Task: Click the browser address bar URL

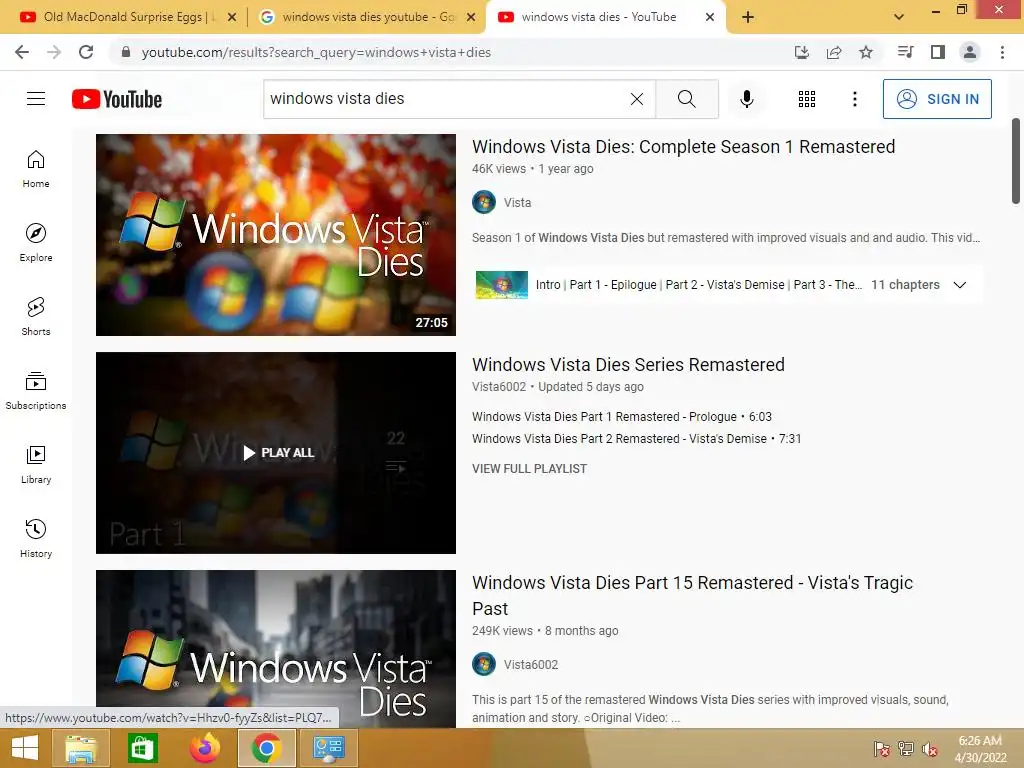Action: click(x=316, y=52)
